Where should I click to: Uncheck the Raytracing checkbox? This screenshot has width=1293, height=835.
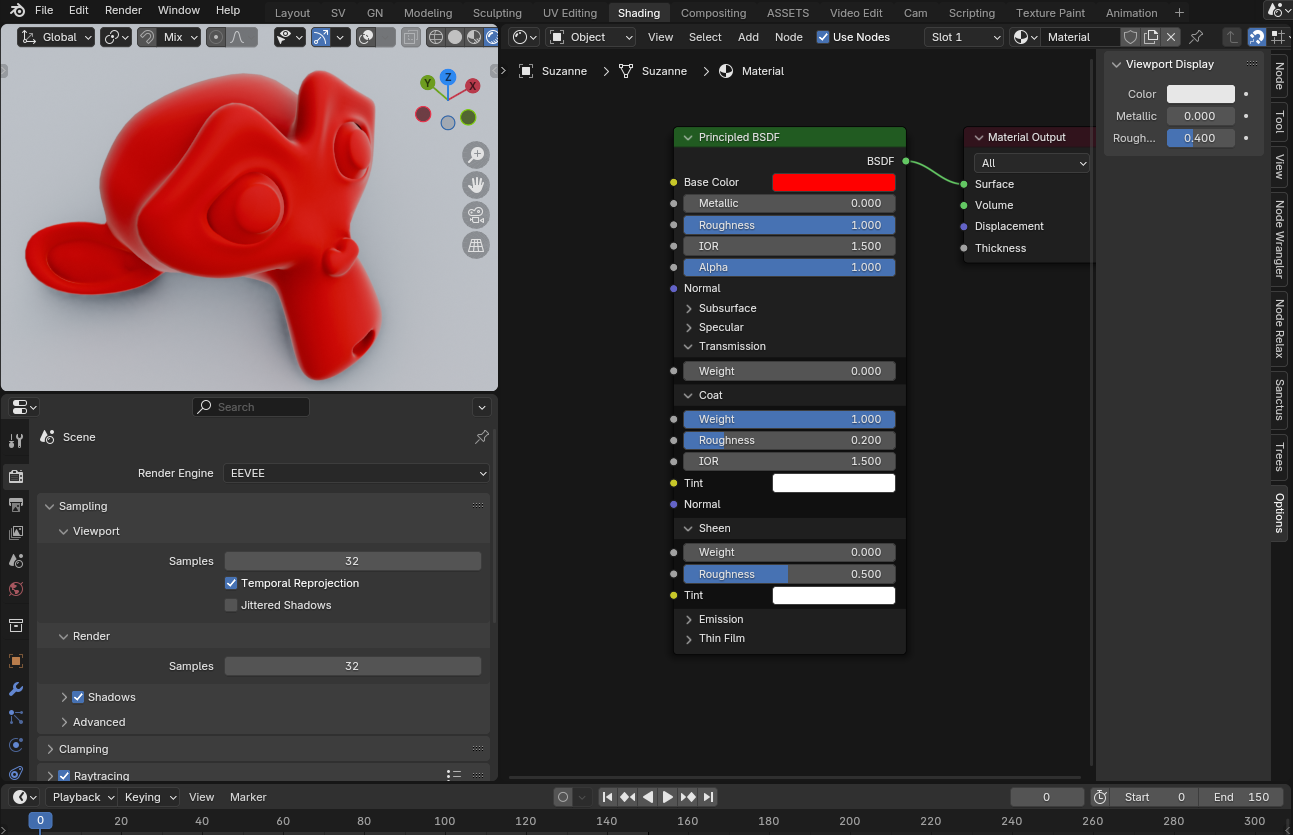(64, 776)
